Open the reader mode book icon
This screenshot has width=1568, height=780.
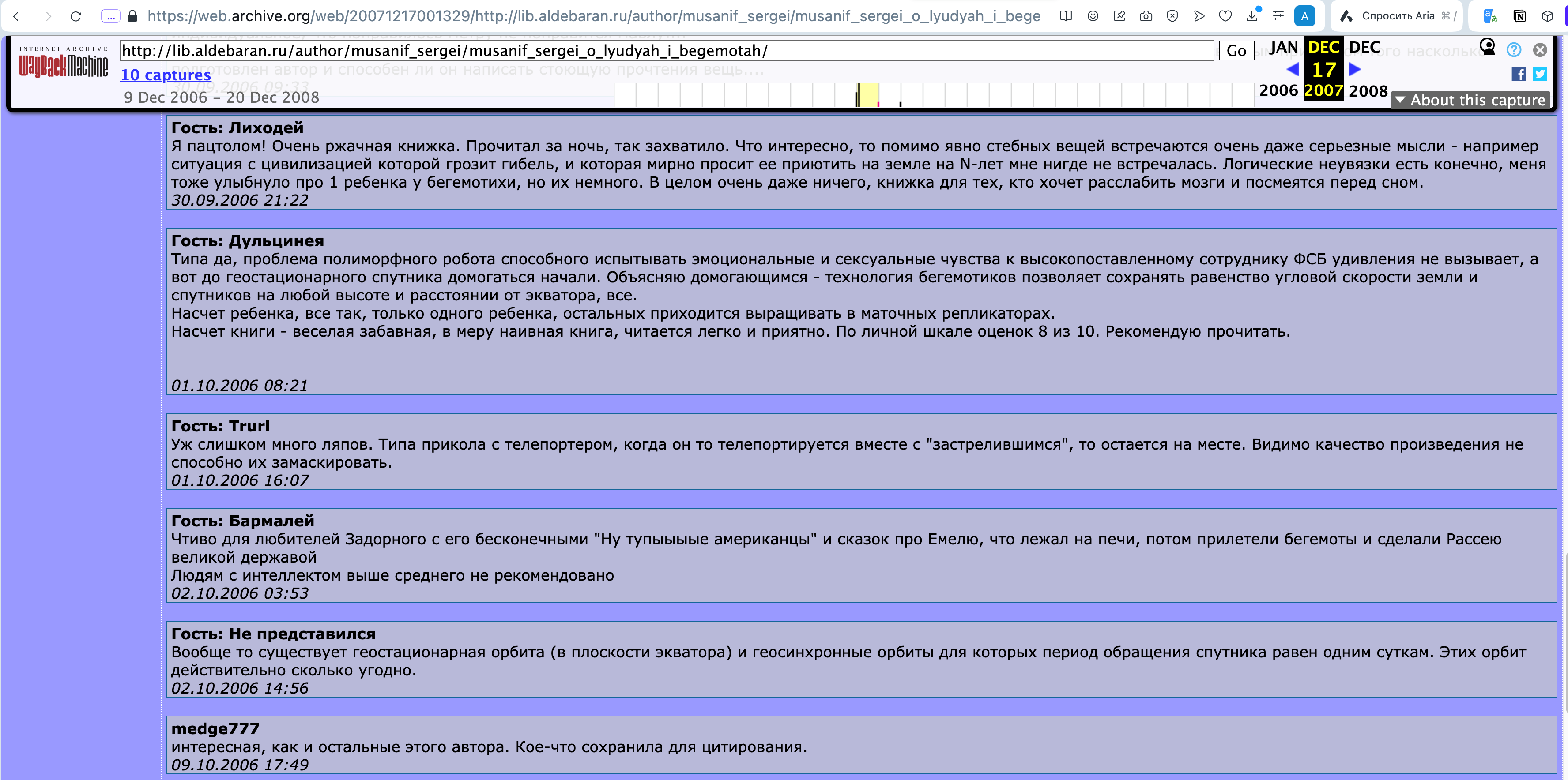click(x=1066, y=16)
